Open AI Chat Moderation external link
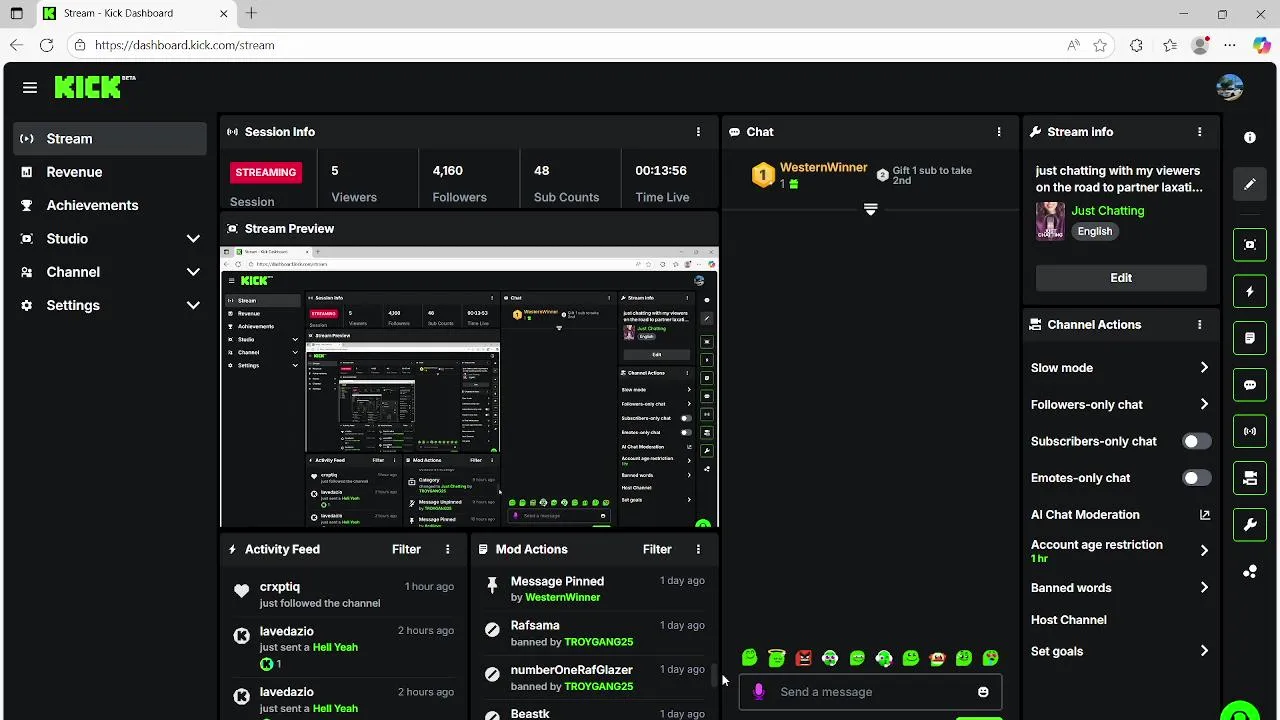This screenshot has width=1280, height=720. [x=1204, y=515]
